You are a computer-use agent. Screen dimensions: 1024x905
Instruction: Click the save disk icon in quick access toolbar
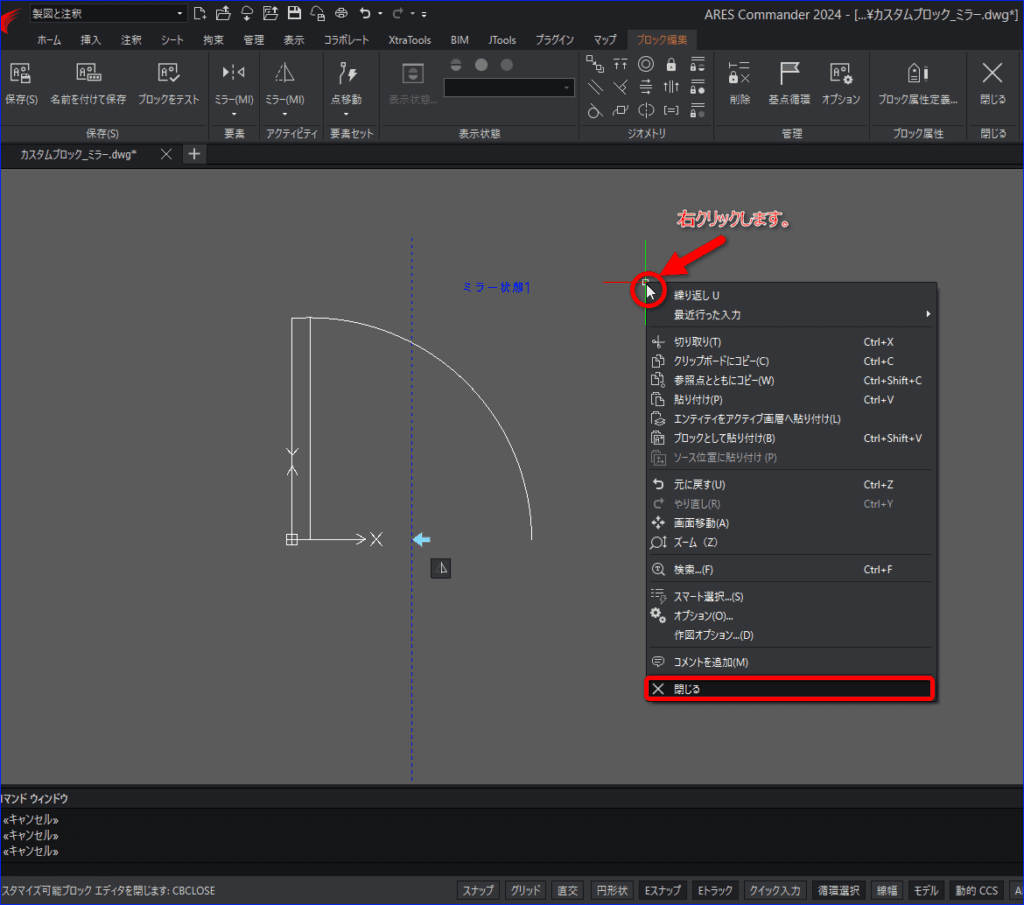[x=294, y=13]
